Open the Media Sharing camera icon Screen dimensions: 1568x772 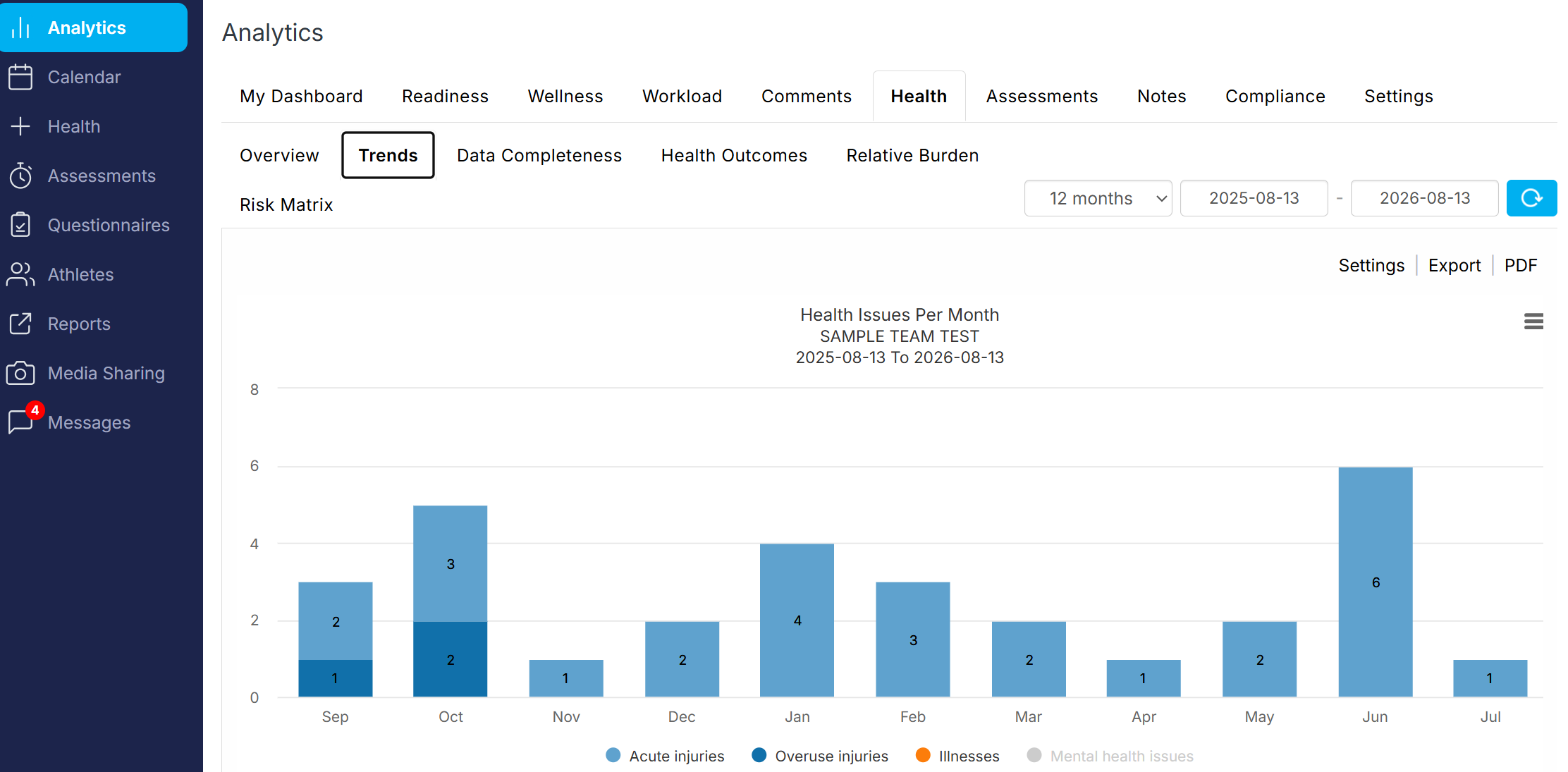click(x=20, y=373)
